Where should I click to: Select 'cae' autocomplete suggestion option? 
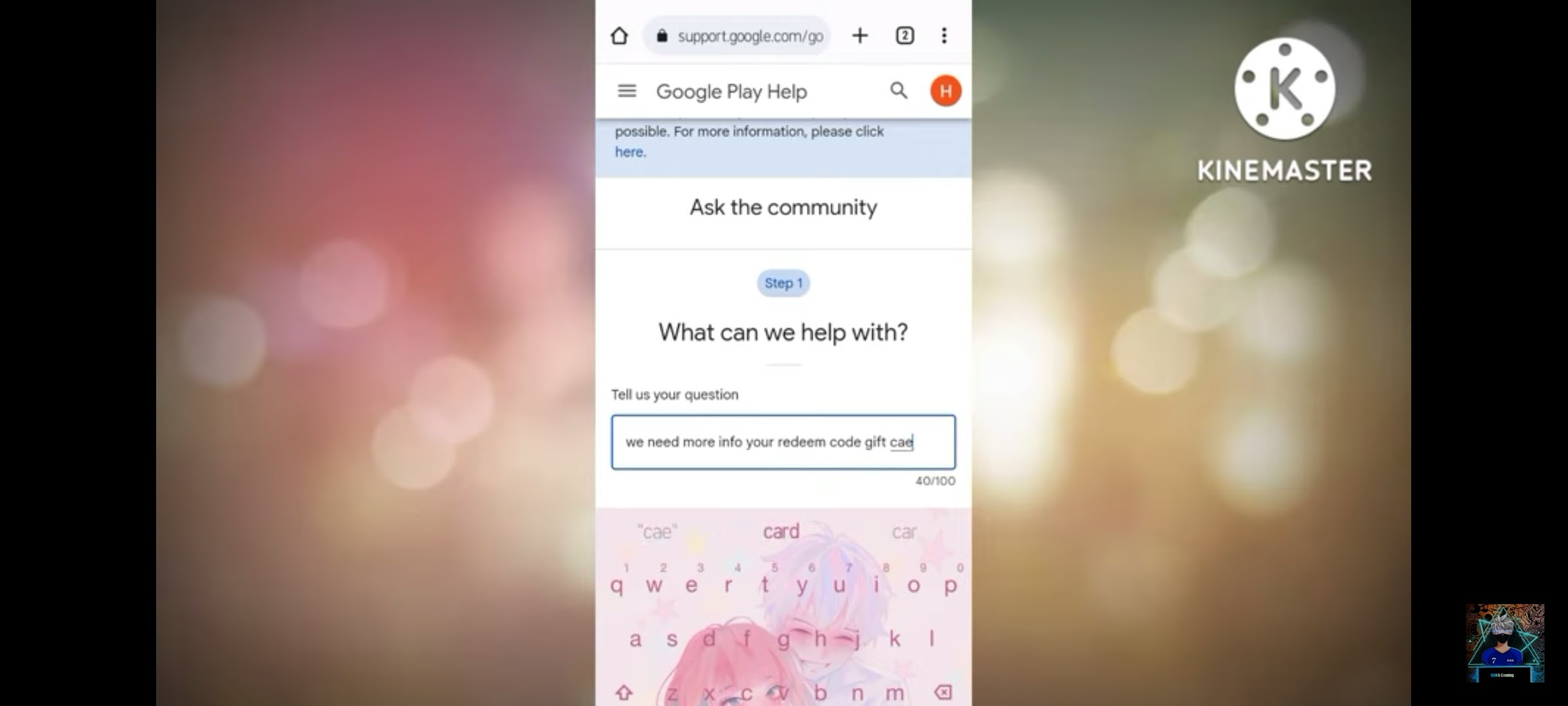pos(658,531)
